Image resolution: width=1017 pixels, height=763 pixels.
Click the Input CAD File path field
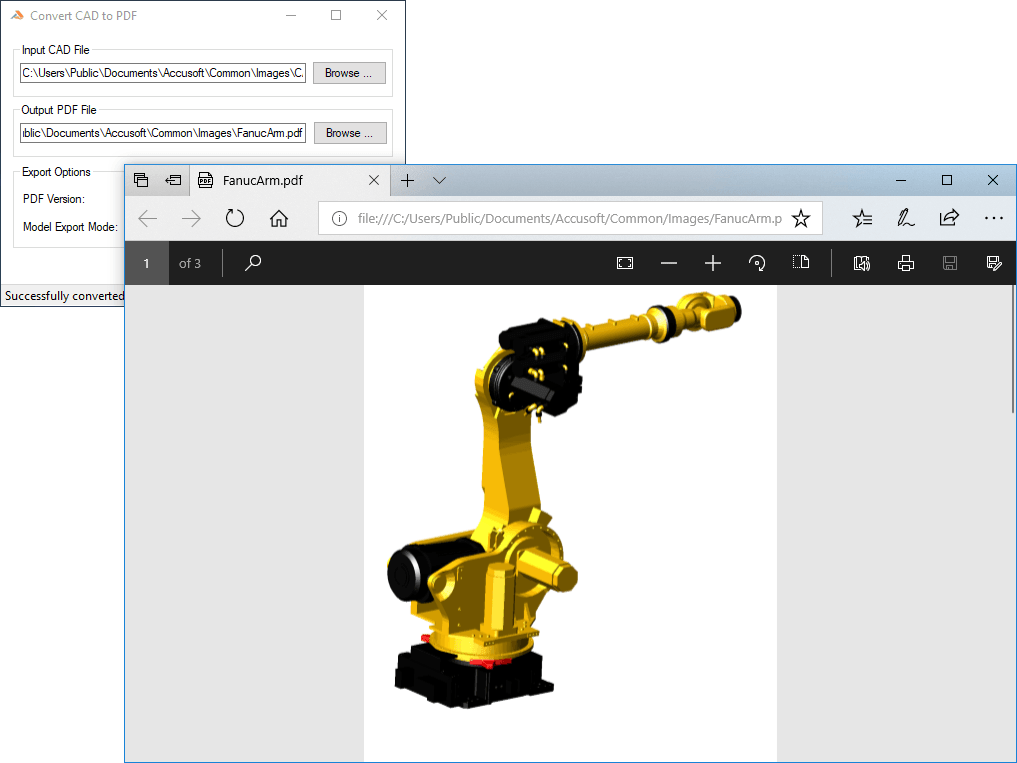163,73
